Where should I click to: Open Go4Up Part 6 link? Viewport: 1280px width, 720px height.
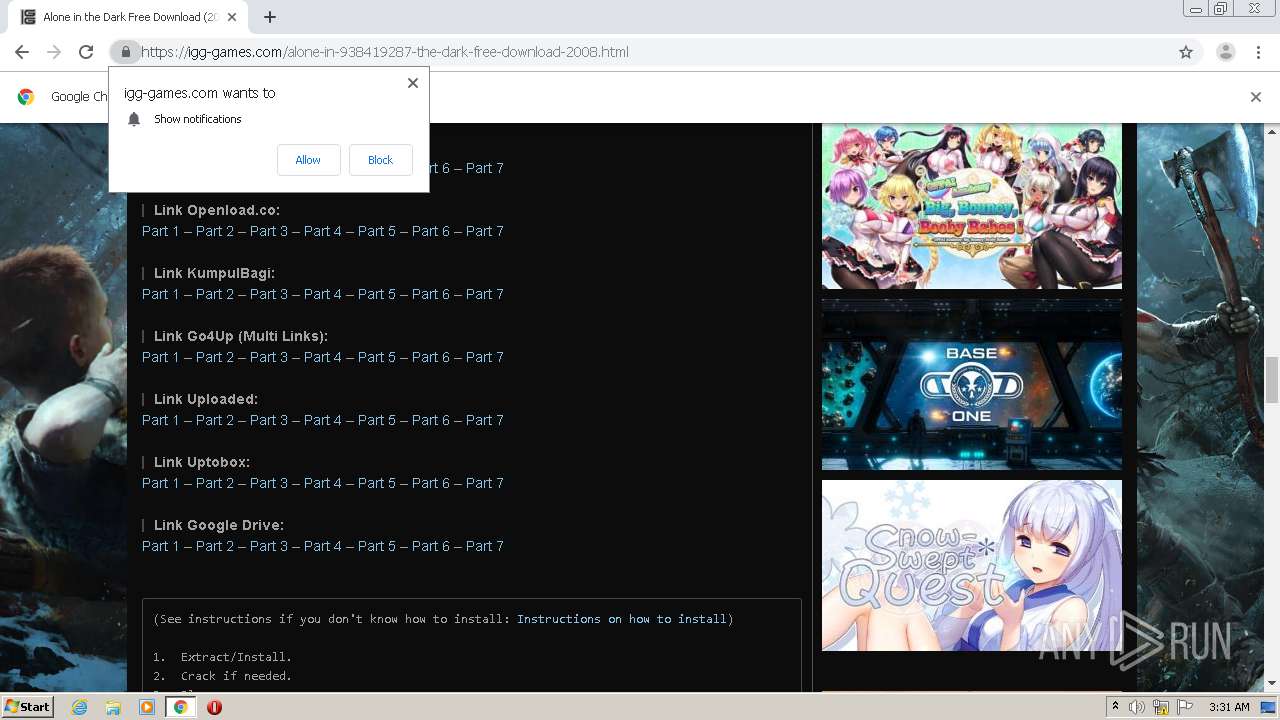[x=431, y=357]
